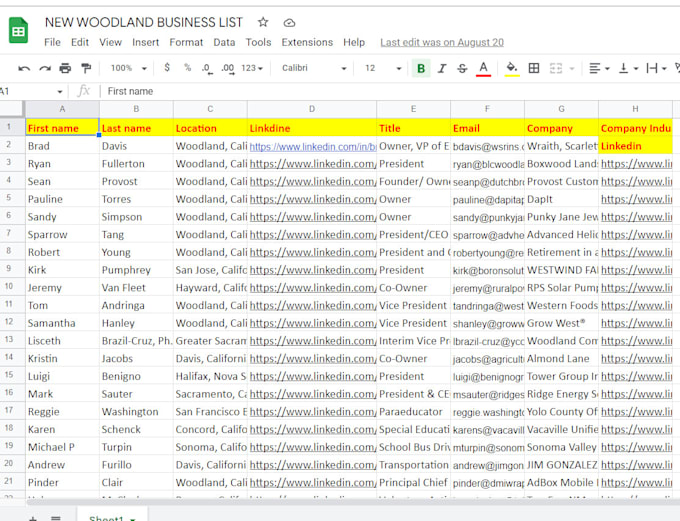This screenshot has width=680, height=521.
Task: Open the Insert menu
Action: pos(145,42)
